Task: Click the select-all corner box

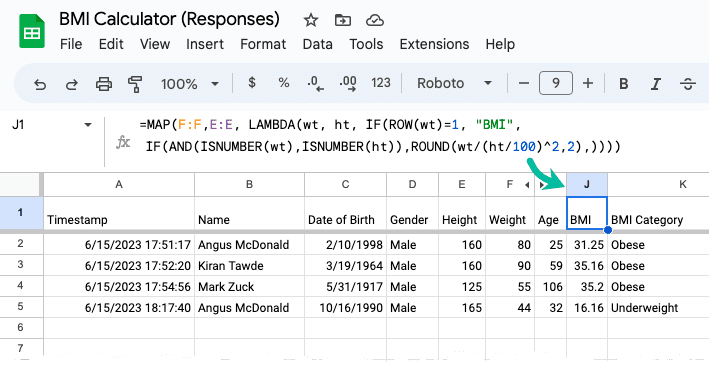Action: (21, 185)
